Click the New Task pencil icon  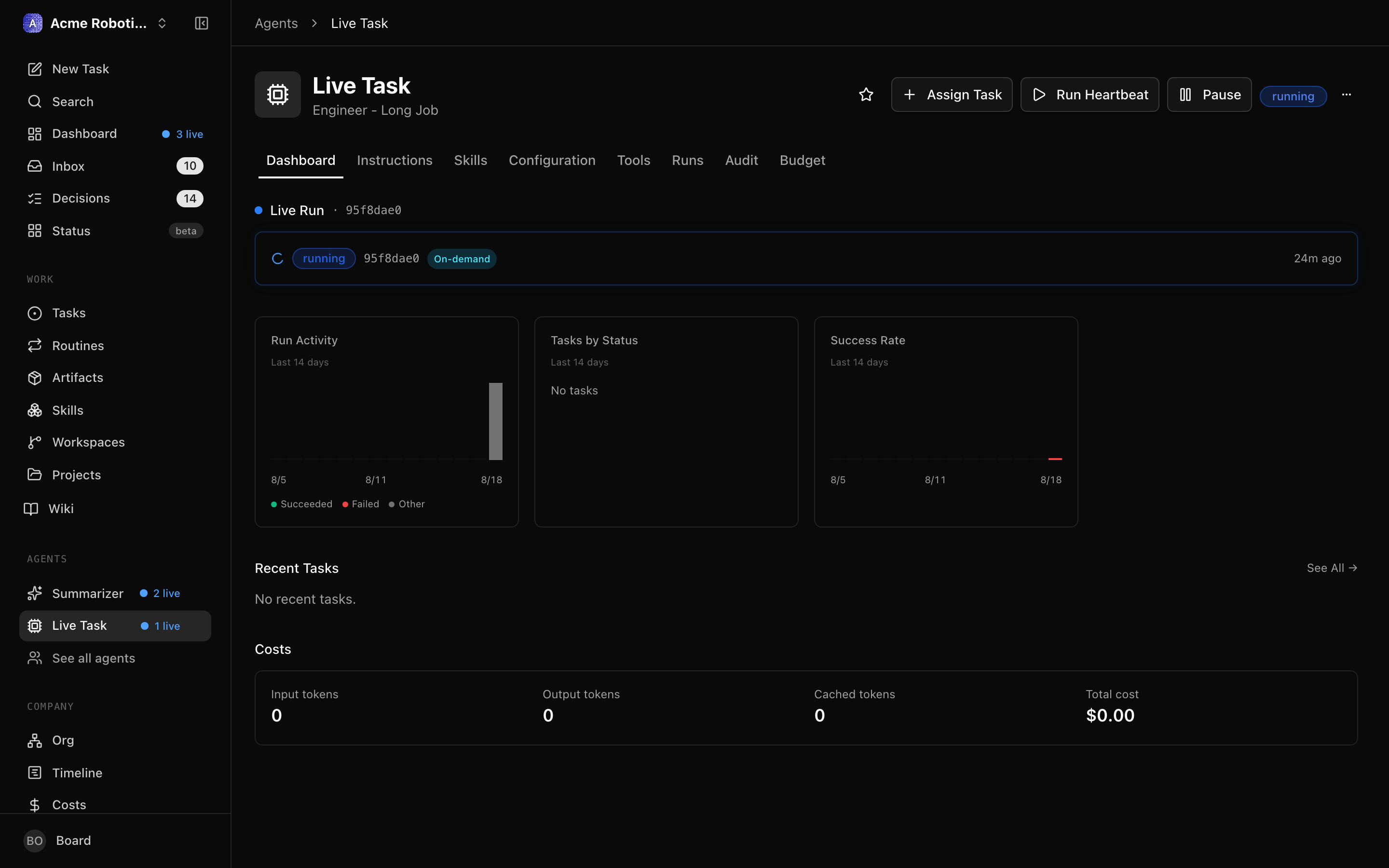click(34, 69)
